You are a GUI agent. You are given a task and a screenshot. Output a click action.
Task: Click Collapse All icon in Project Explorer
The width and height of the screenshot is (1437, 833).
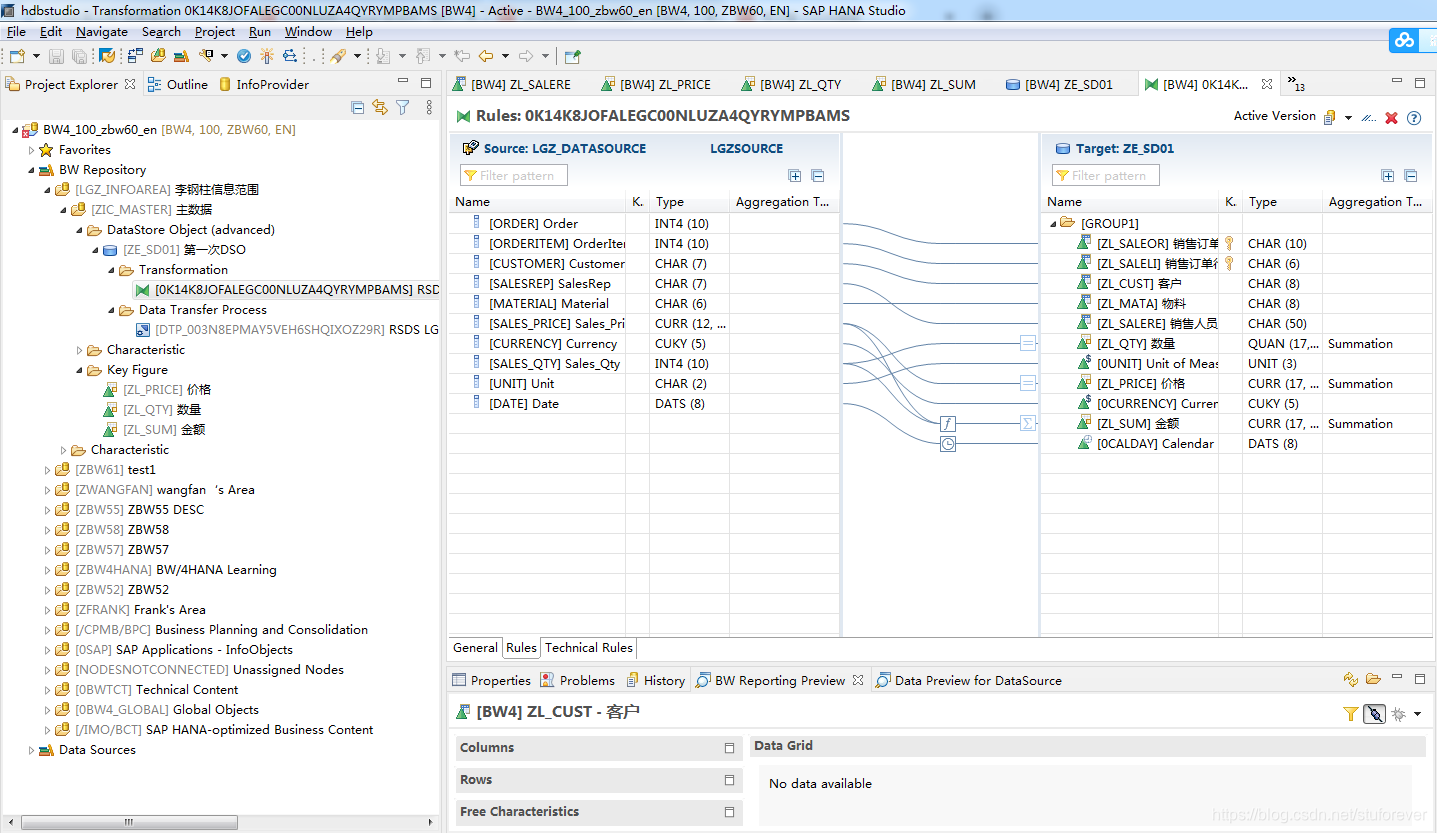click(358, 107)
